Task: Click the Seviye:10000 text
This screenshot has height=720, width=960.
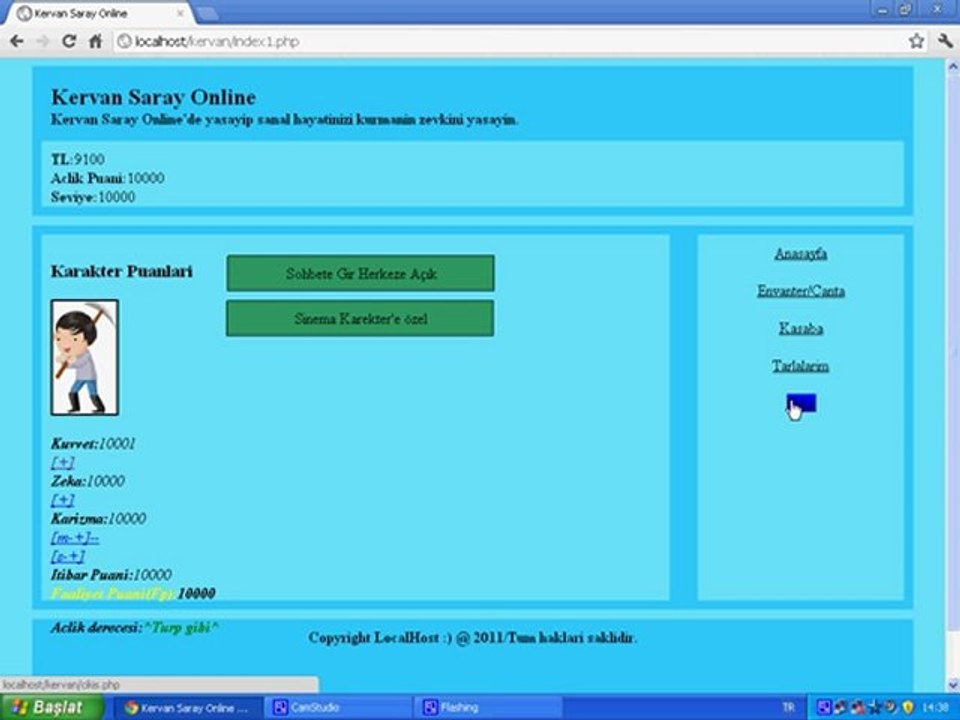Action: [92, 197]
